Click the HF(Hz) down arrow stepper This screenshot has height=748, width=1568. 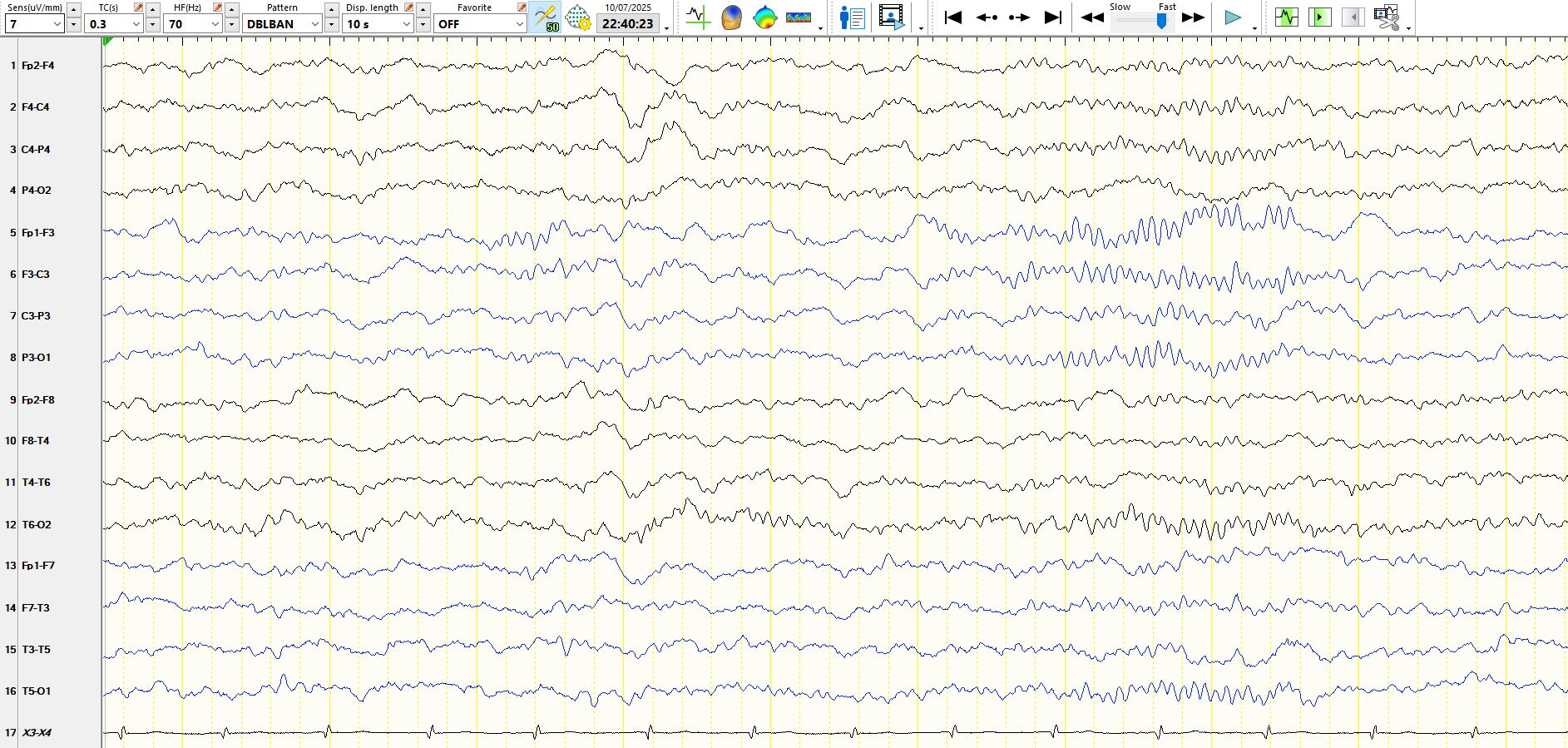232,25
